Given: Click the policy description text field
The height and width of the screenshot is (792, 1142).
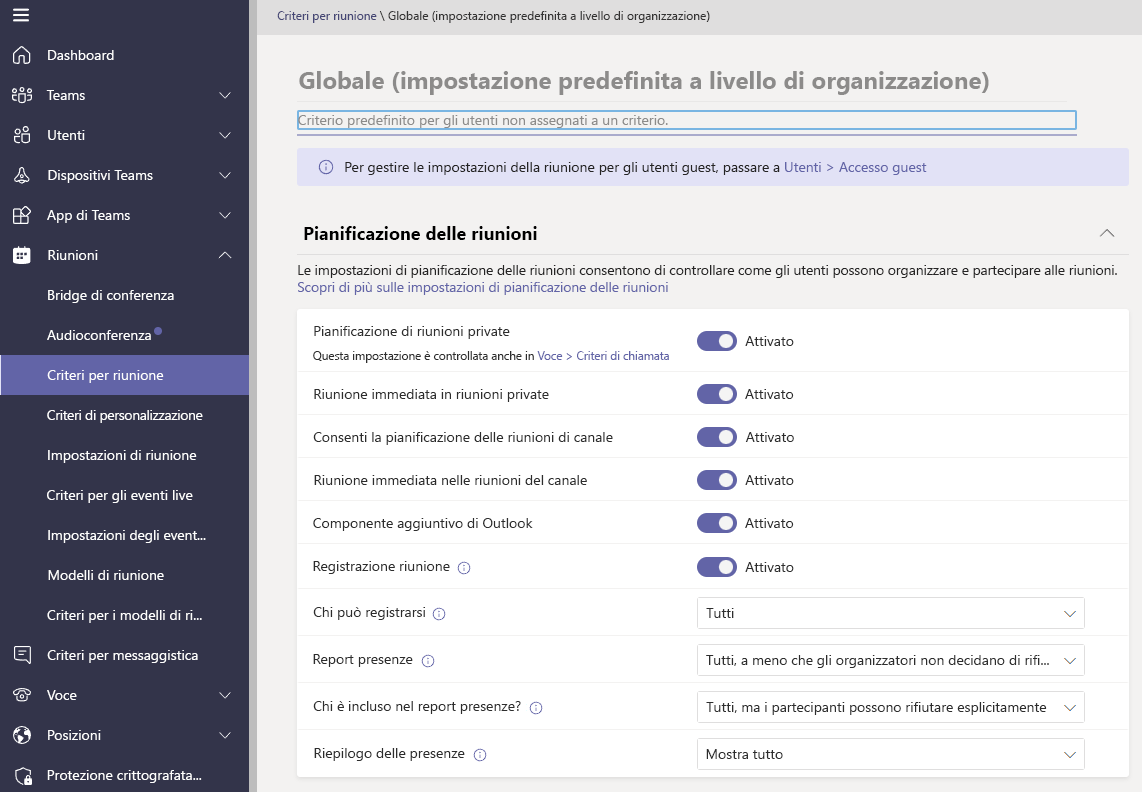Looking at the screenshot, I should click(x=686, y=120).
